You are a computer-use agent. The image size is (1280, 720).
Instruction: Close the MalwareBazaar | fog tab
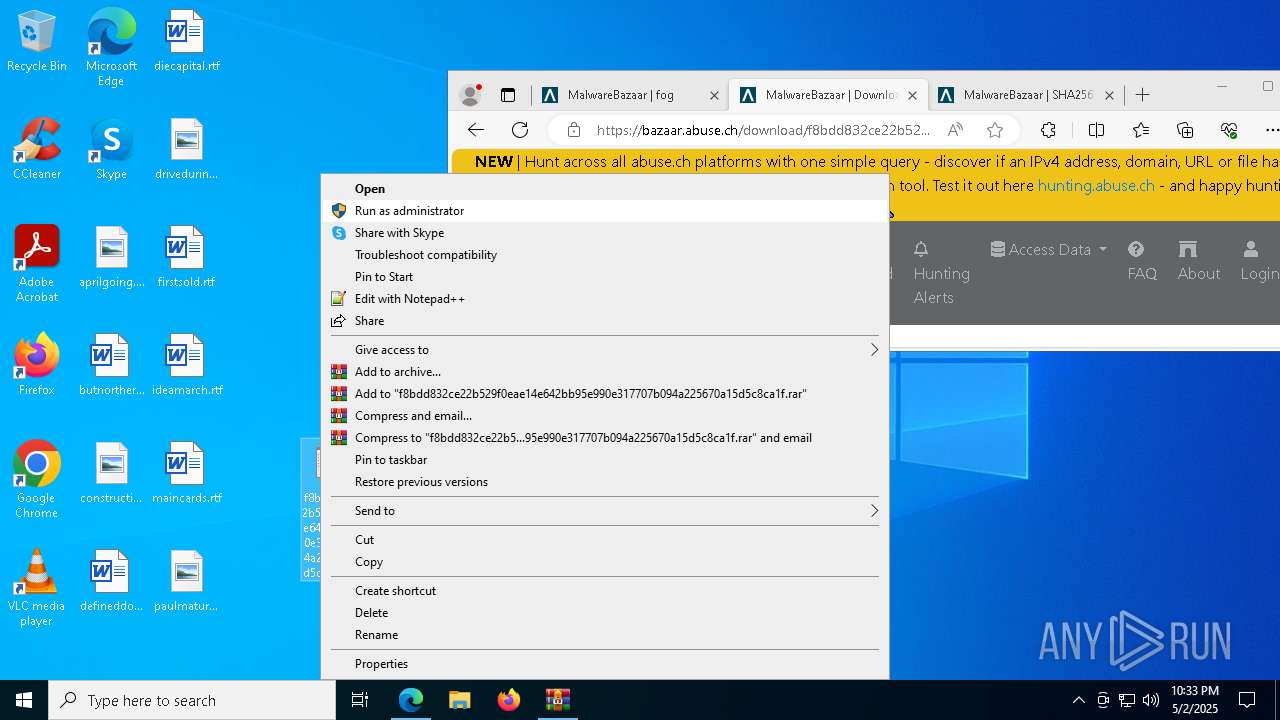click(714, 96)
